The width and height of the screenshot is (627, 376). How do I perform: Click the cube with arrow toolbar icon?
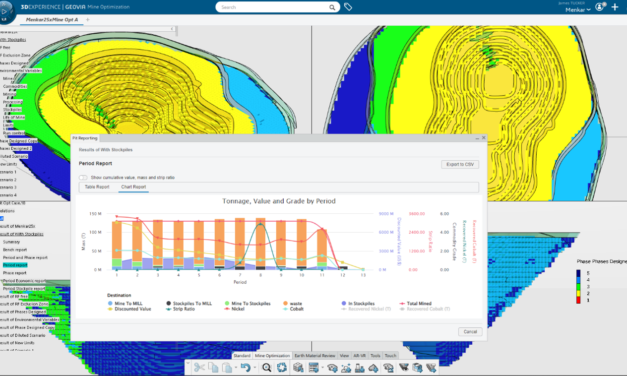point(417,367)
